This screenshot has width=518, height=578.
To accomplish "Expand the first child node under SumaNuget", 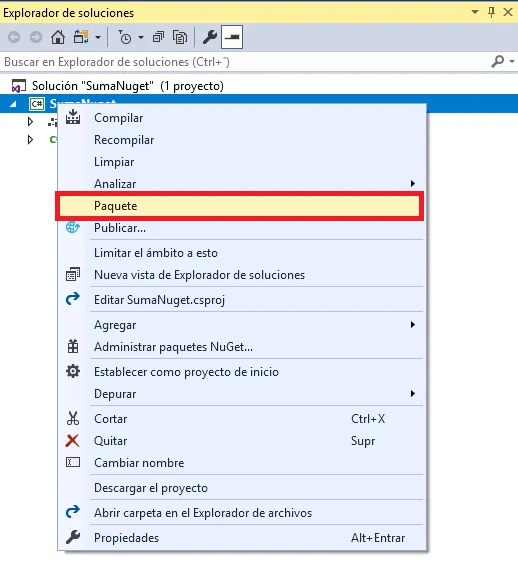I will point(30,122).
